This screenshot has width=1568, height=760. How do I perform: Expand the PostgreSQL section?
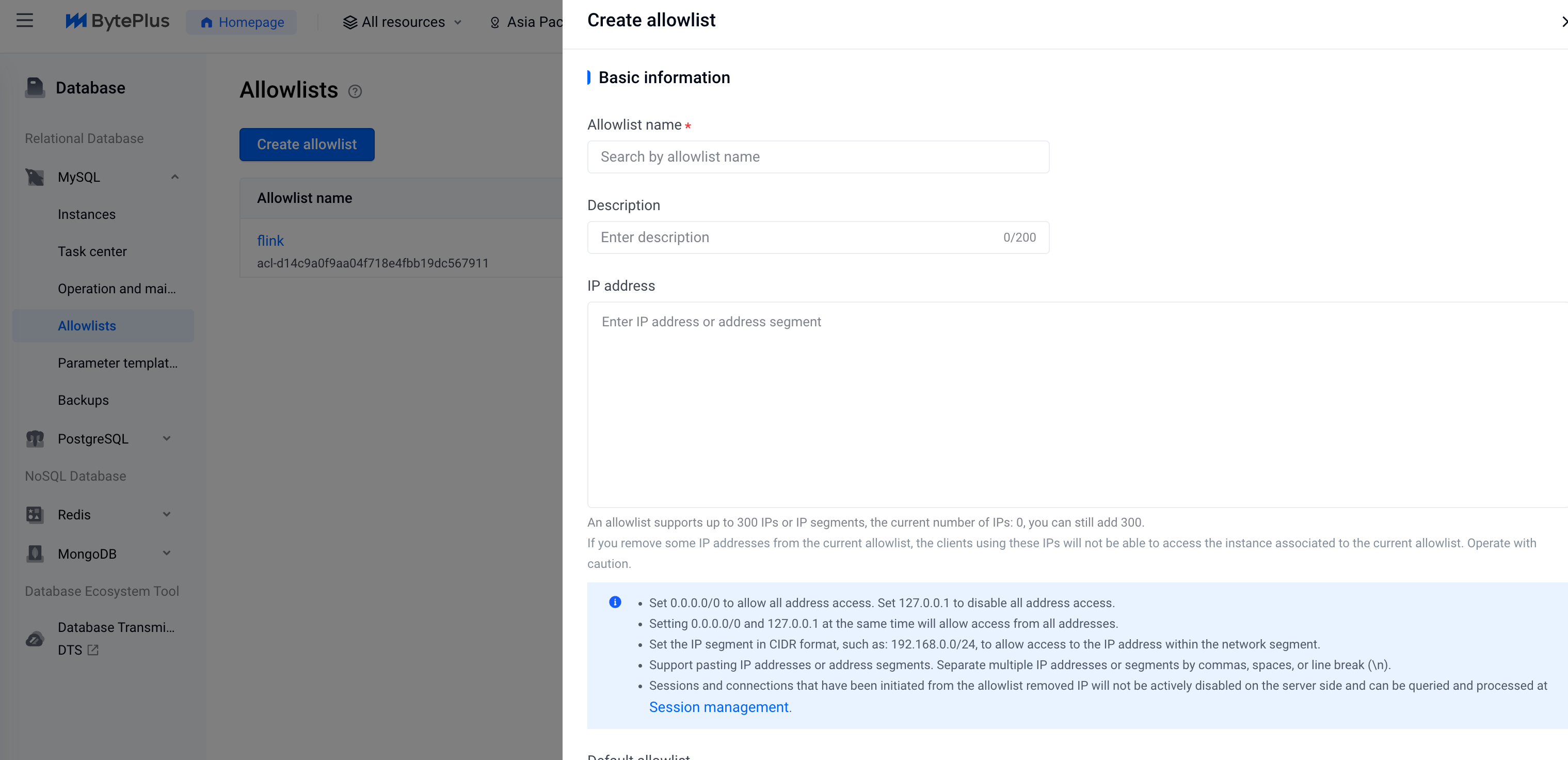[167, 438]
